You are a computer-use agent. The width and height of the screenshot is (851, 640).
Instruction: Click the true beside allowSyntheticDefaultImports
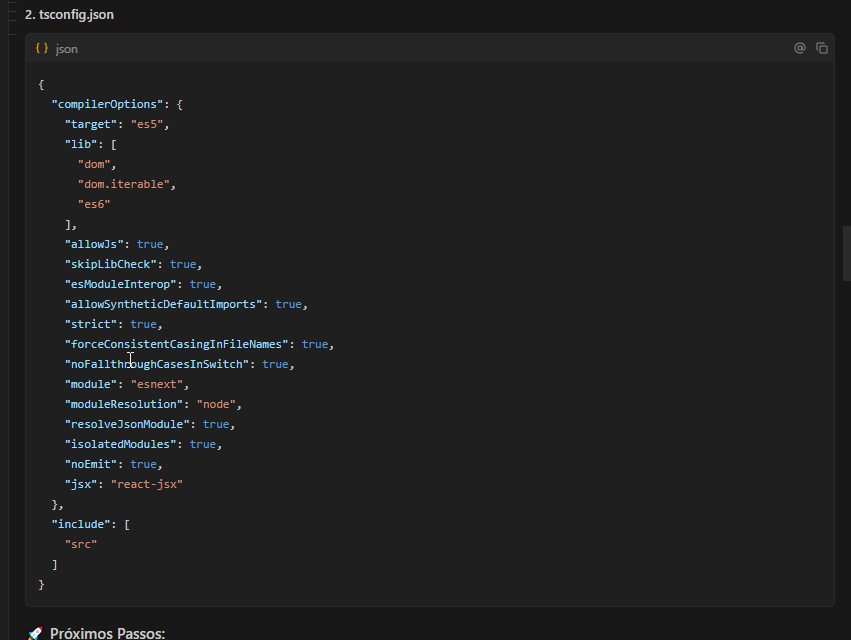tap(290, 303)
